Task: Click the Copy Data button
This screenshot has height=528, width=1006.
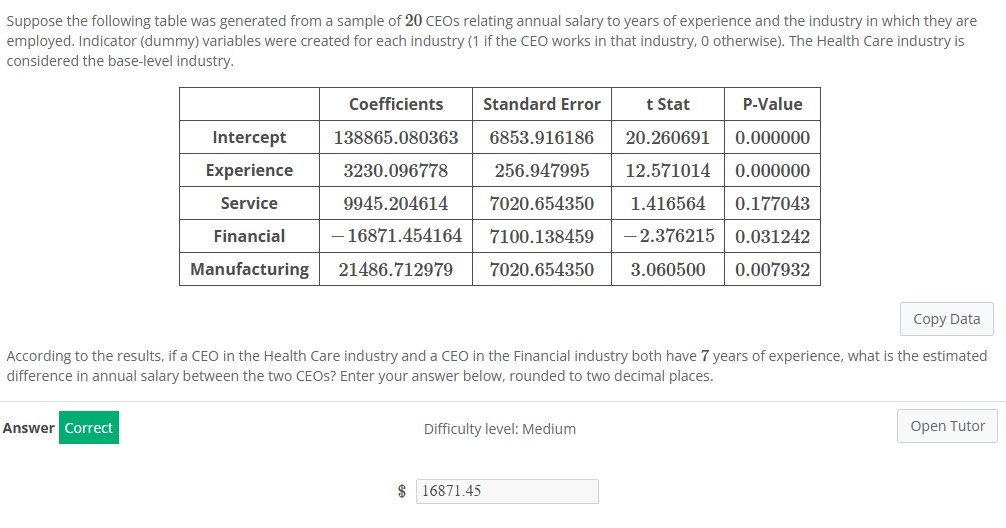Action: (946, 319)
